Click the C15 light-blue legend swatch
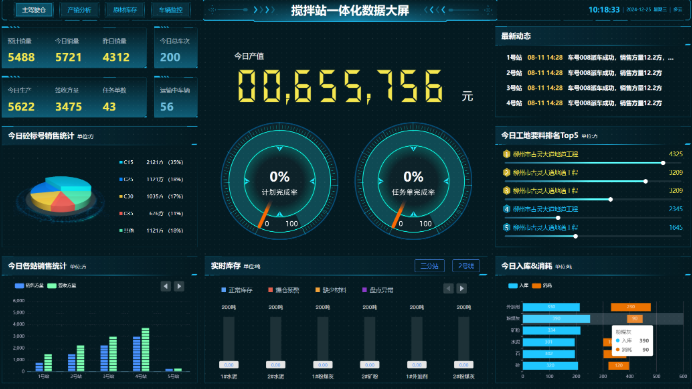The width and height of the screenshot is (692, 389). coord(121,162)
